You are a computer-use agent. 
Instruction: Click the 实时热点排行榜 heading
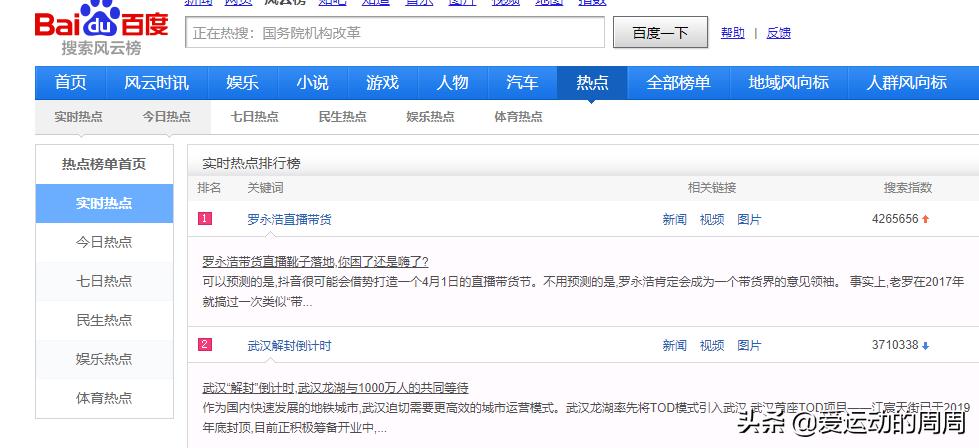pos(251,164)
